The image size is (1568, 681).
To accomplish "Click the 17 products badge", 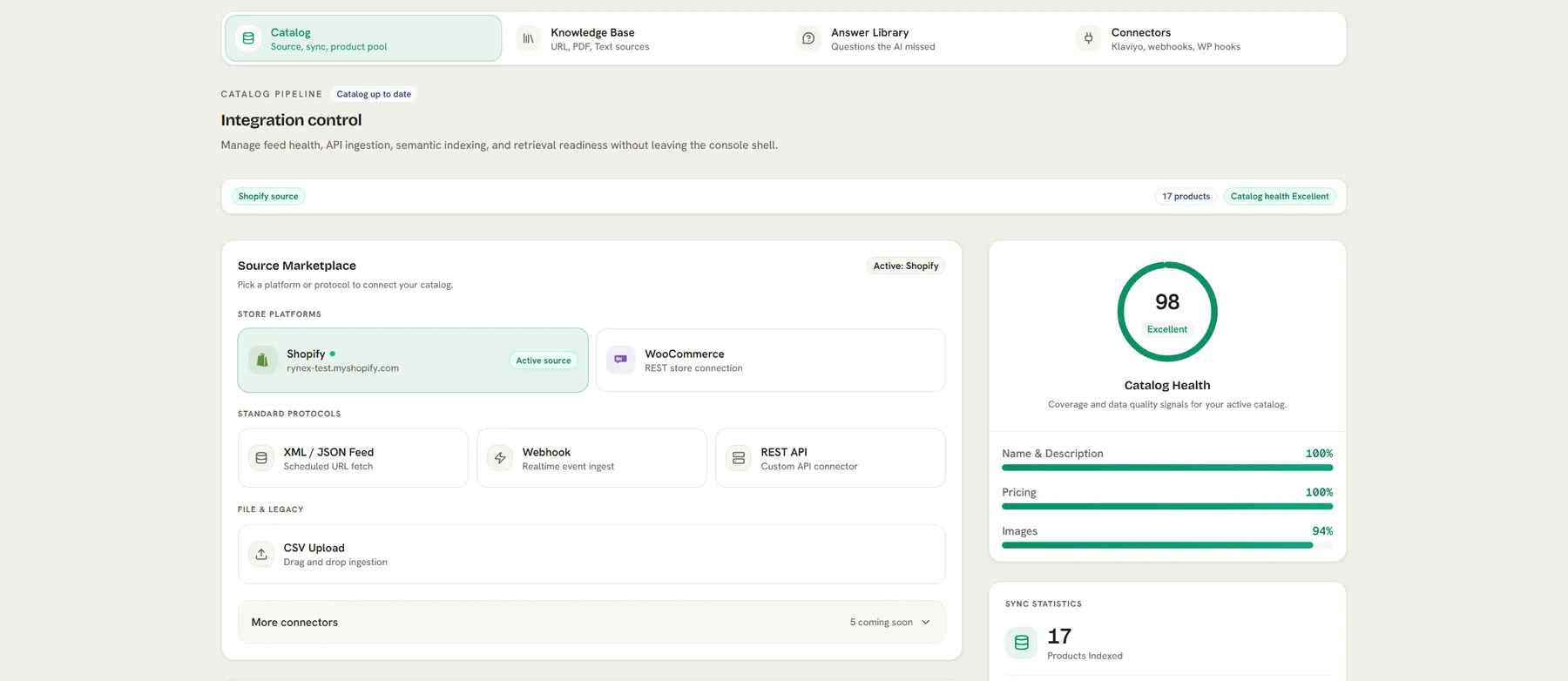I will pyautogui.click(x=1186, y=196).
